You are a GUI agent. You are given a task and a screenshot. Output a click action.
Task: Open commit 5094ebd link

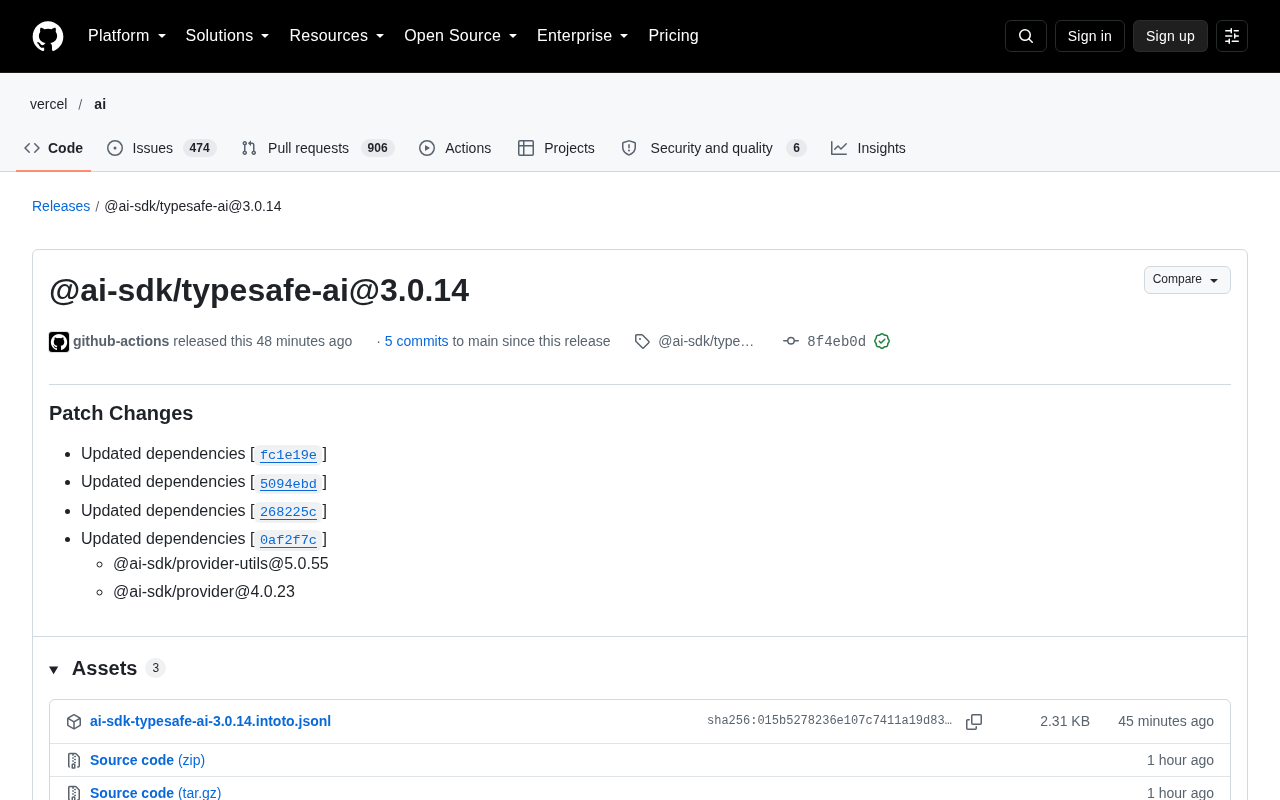(288, 483)
